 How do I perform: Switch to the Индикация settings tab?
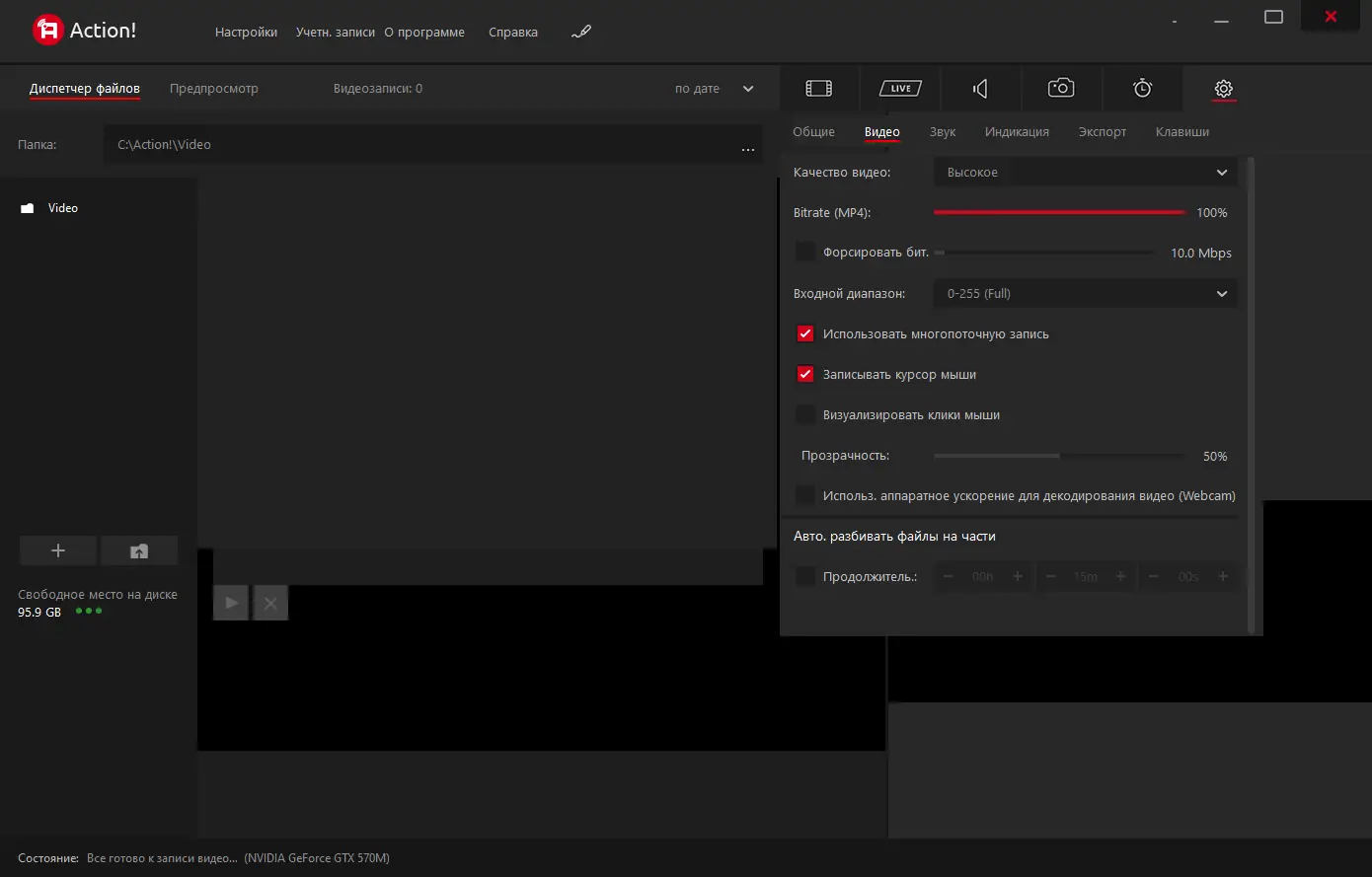point(1017,132)
